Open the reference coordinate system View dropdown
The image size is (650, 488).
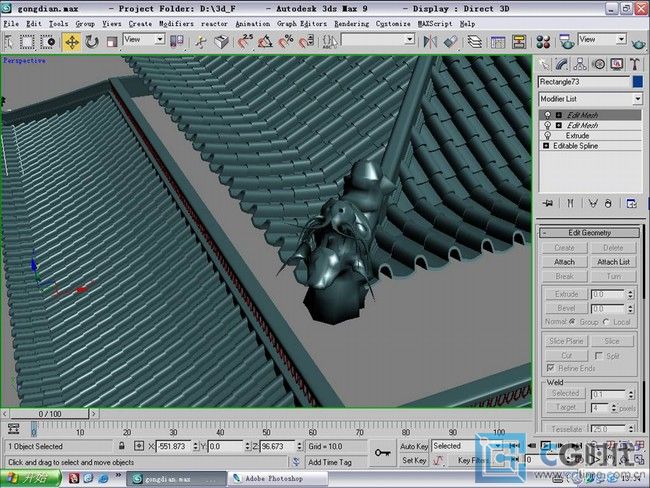coord(144,40)
